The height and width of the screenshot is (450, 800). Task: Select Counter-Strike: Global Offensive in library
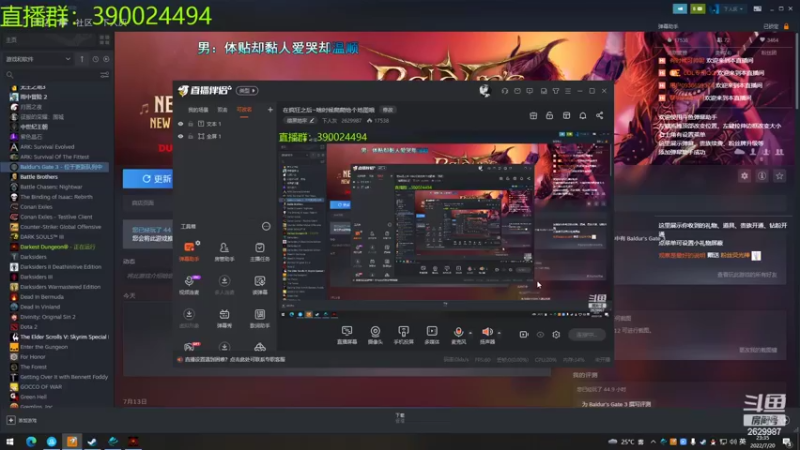pyautogui.click(x=60, y=227)
